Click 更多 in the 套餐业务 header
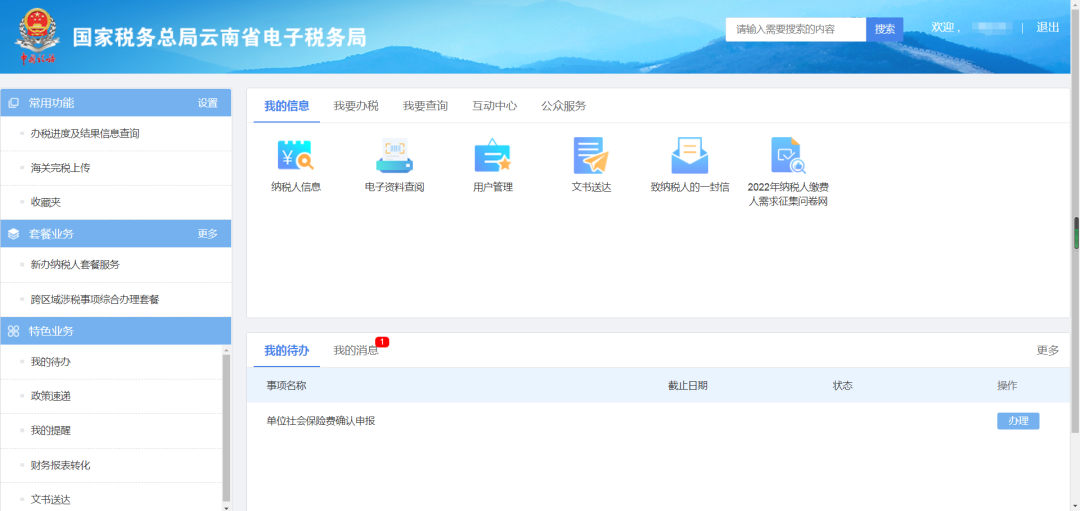 tap(207, 234)
